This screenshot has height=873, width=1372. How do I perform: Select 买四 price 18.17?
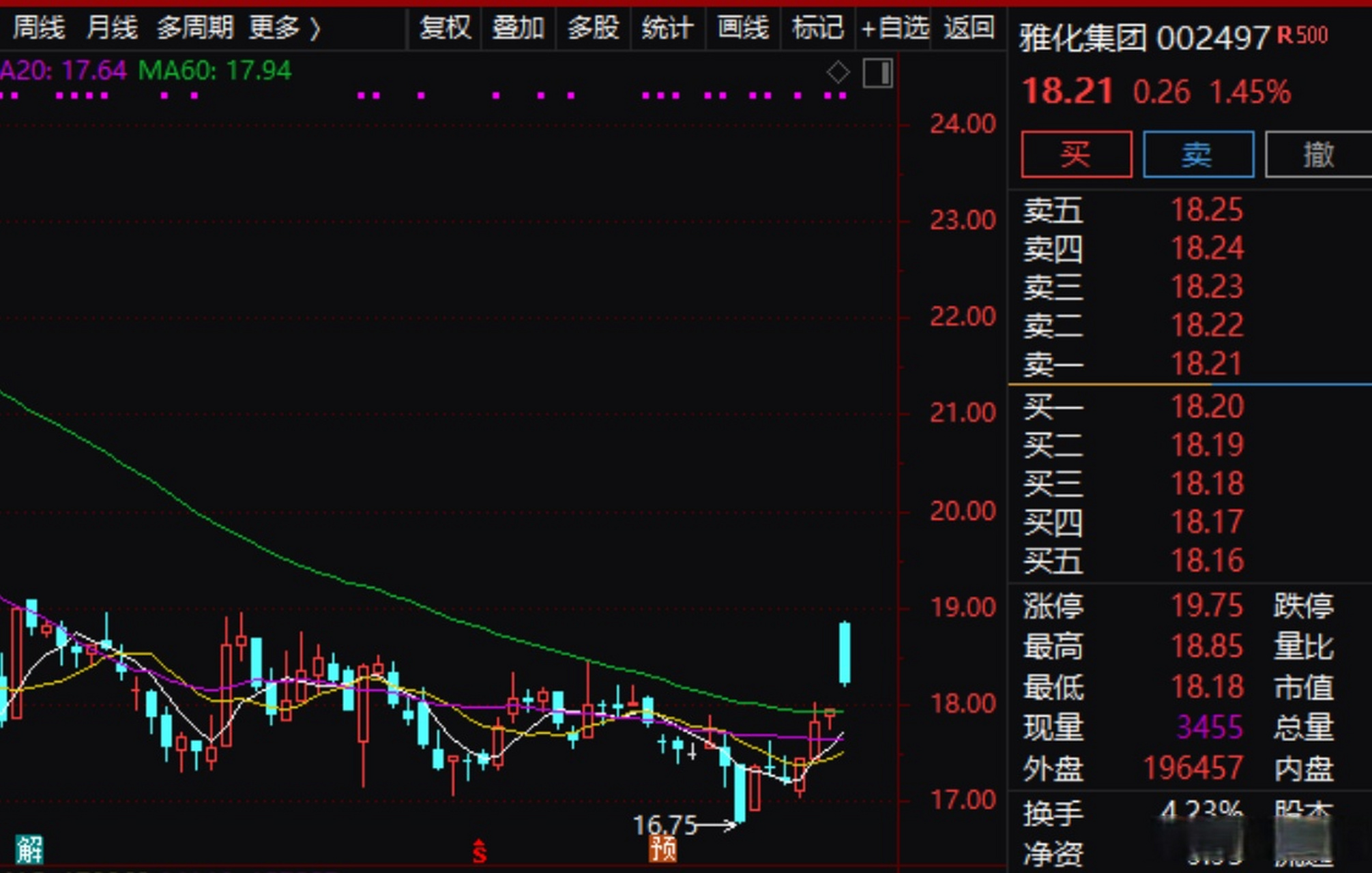pos(1207,522)
